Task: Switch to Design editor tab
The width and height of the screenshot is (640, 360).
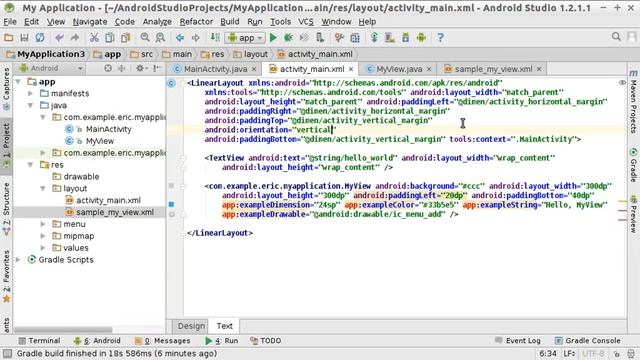Action: pyautogui.click(x=191, y=326)
